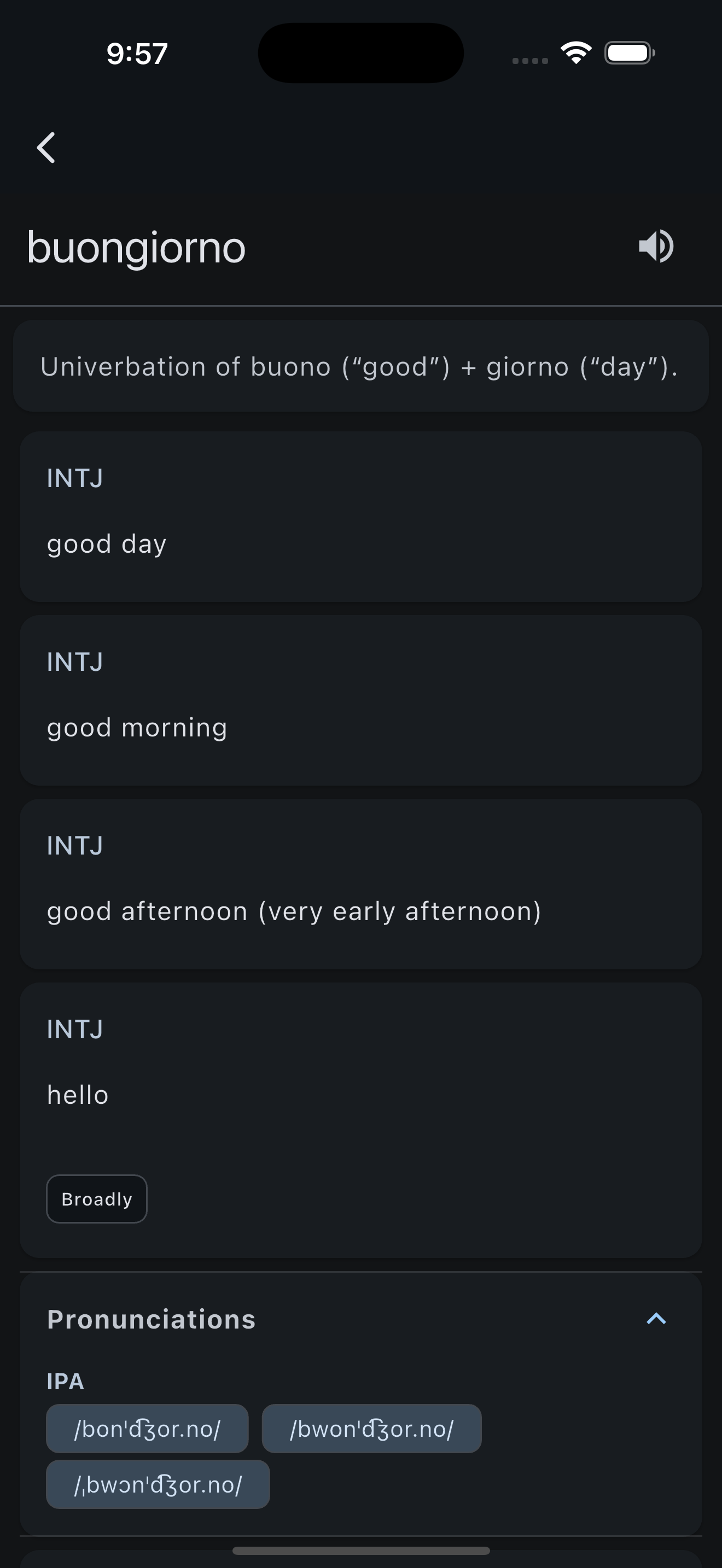Image resolution: width=722 pixels, height=1568 pixels.
Task: Select the /bonˈd͡ʒor.no/ IPA chip
Action: (147, 1429)
